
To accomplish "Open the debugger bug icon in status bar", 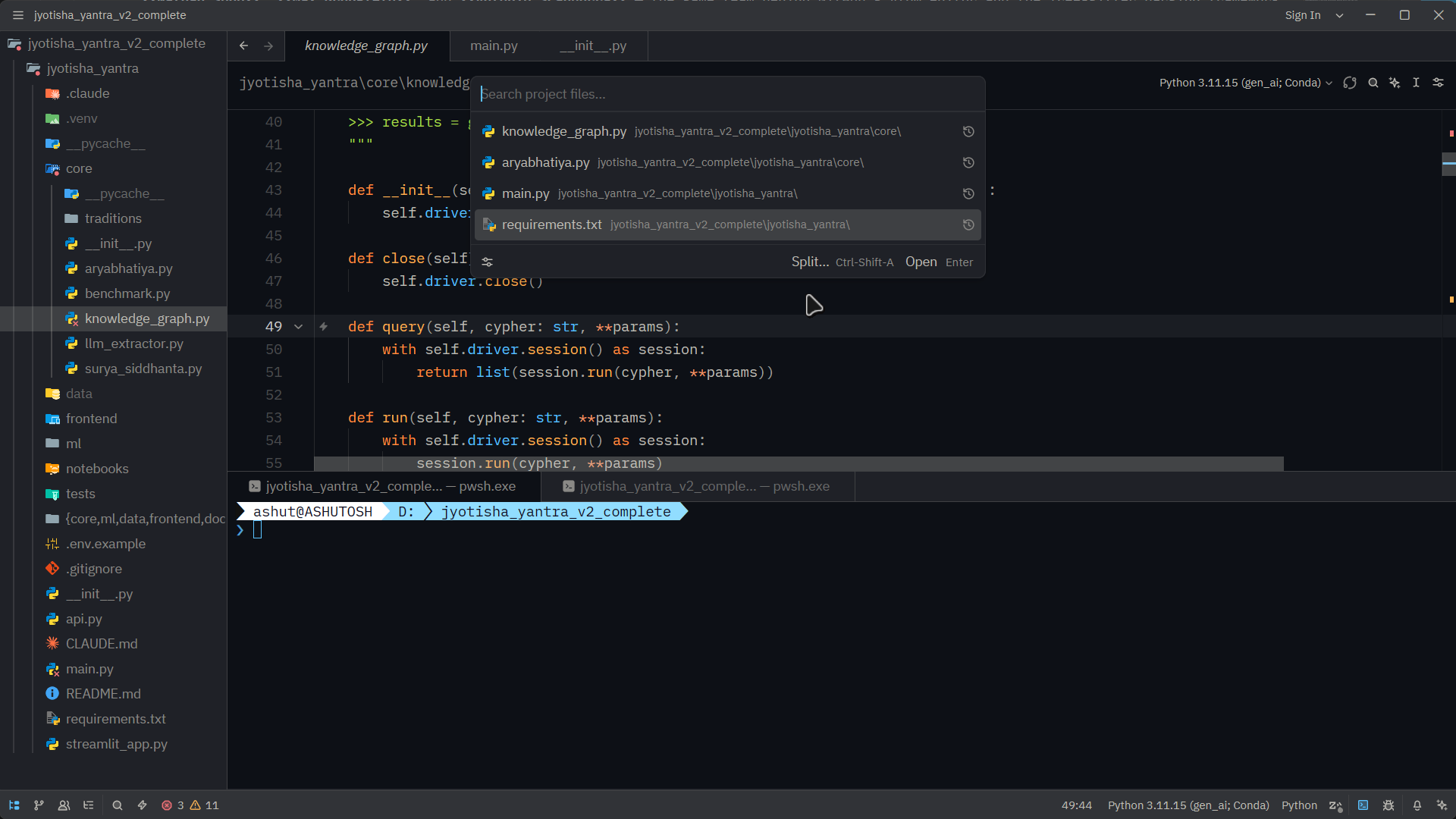I will pos(1389,805).
